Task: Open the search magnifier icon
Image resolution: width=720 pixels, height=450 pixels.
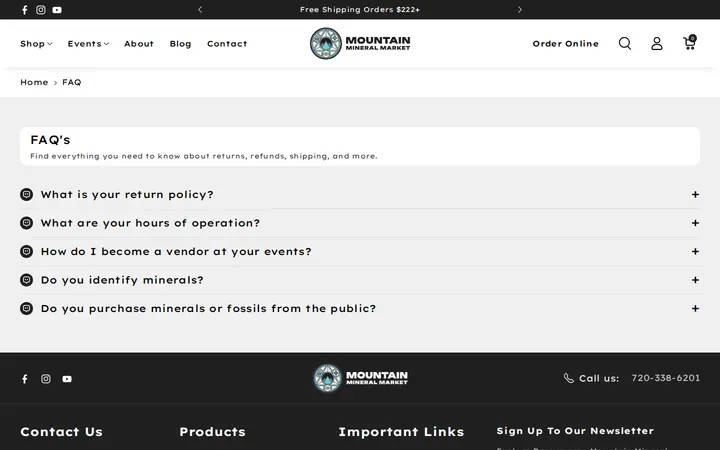Action: tap(625, 44)
